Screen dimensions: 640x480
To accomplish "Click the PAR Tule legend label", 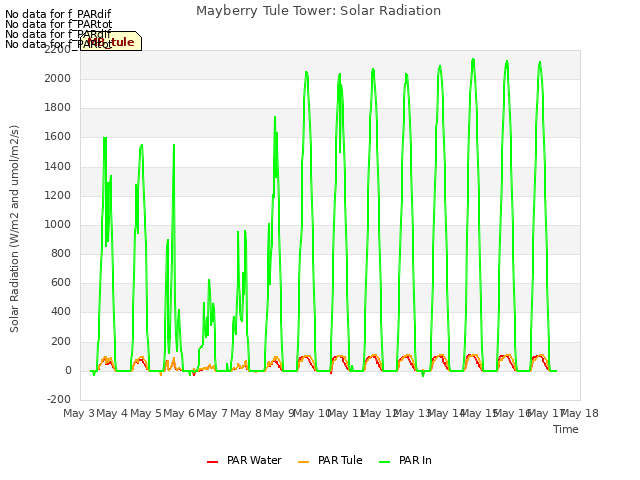I will [340, 460].
